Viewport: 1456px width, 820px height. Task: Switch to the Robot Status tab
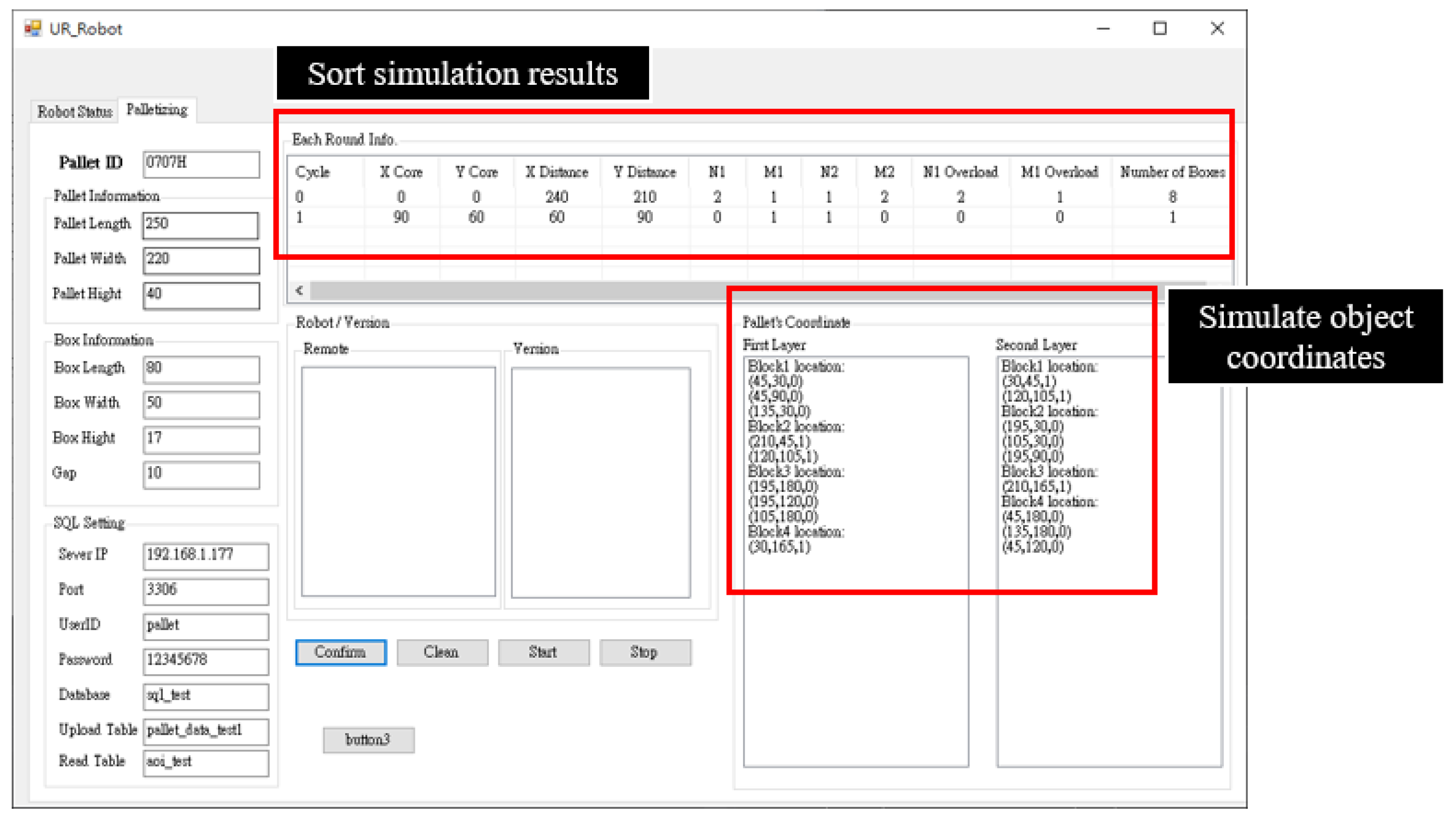click(x=75, y=111)
